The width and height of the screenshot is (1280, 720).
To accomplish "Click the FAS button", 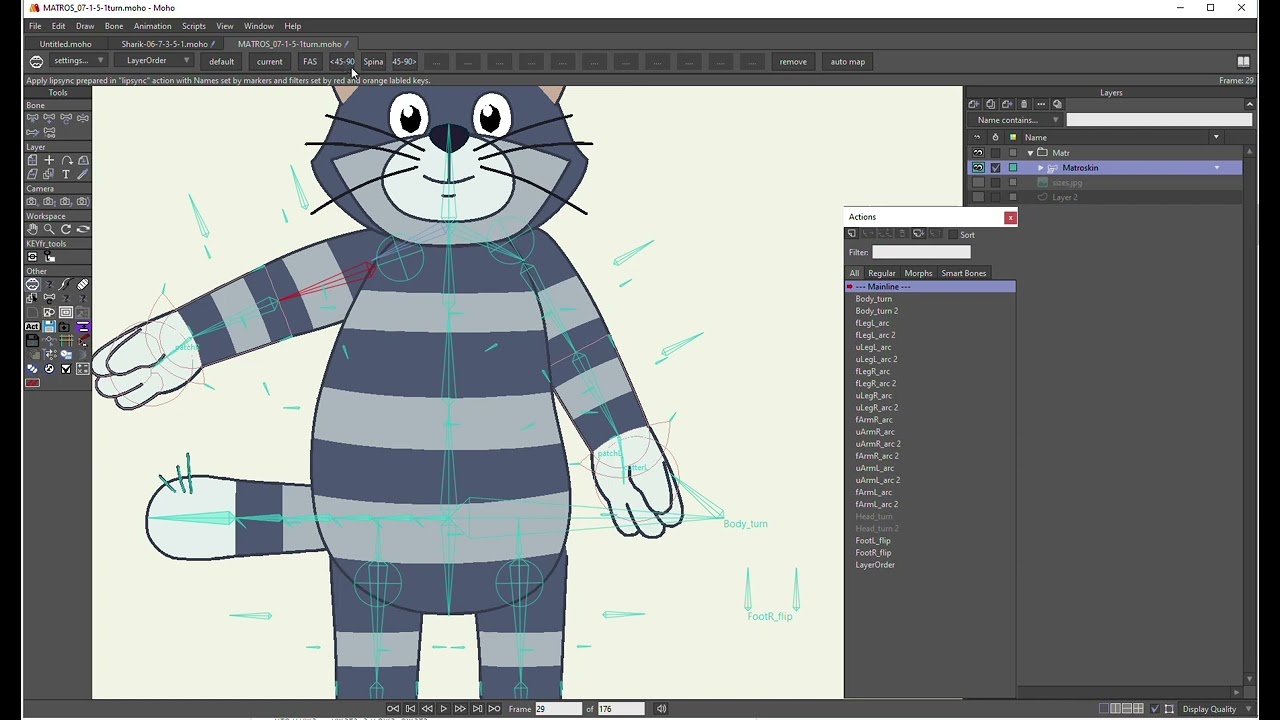I will [x=310, y=62].
